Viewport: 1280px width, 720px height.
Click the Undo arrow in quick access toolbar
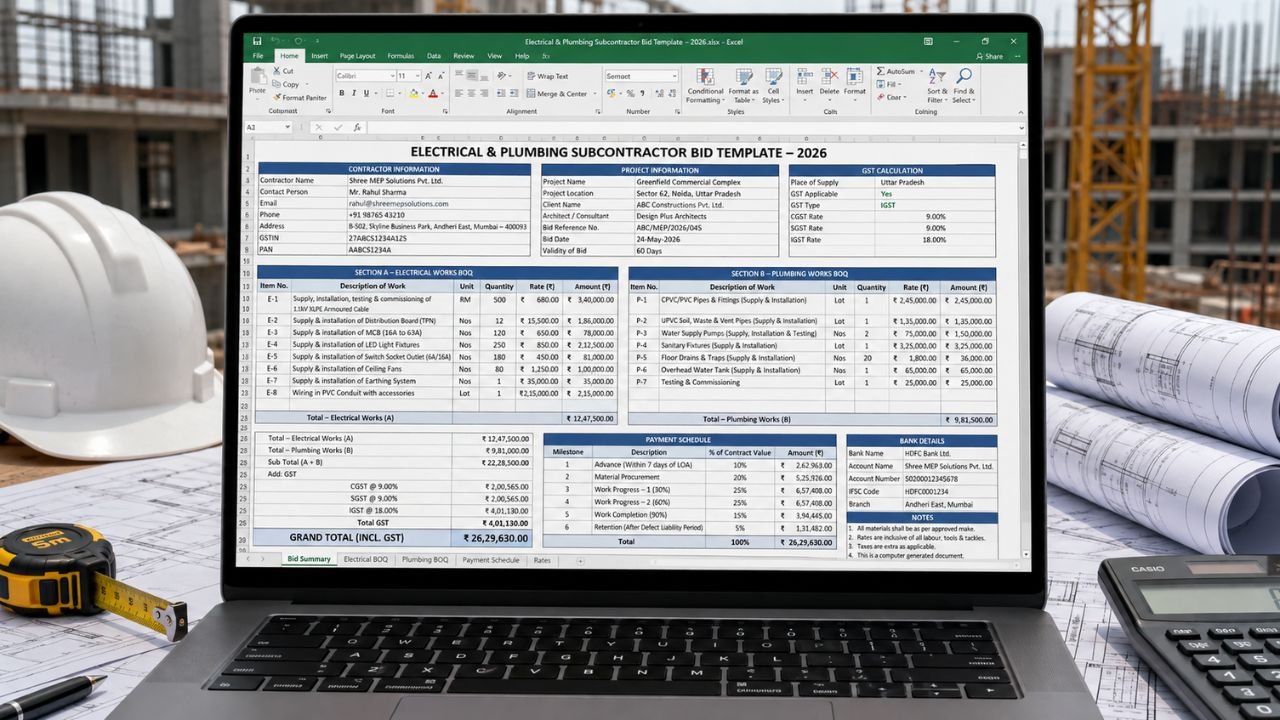click(x=275, y=41)
